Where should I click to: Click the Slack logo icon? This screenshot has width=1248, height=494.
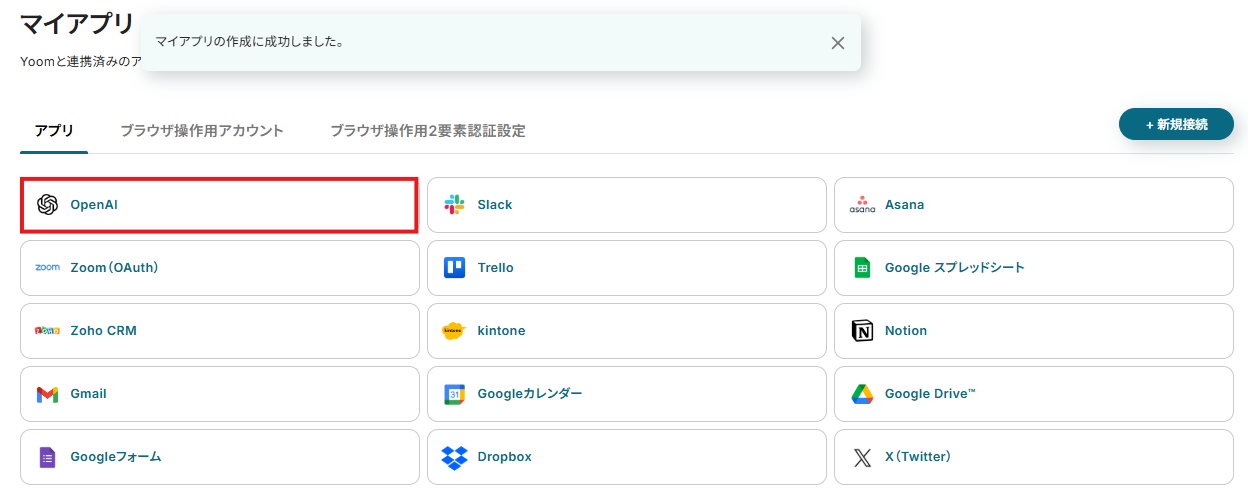(x=454, y=204)
